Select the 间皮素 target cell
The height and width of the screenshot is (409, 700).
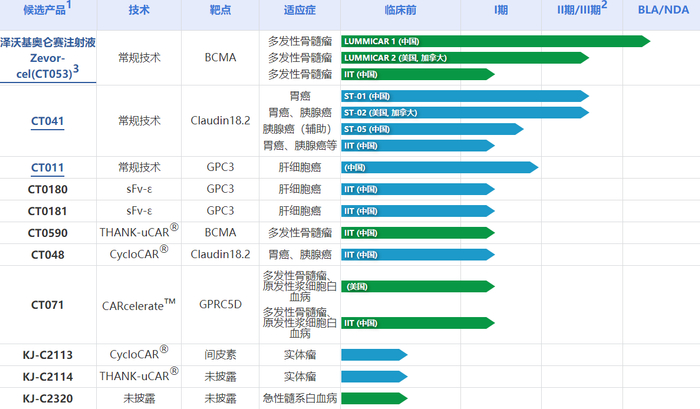[220, 355]
